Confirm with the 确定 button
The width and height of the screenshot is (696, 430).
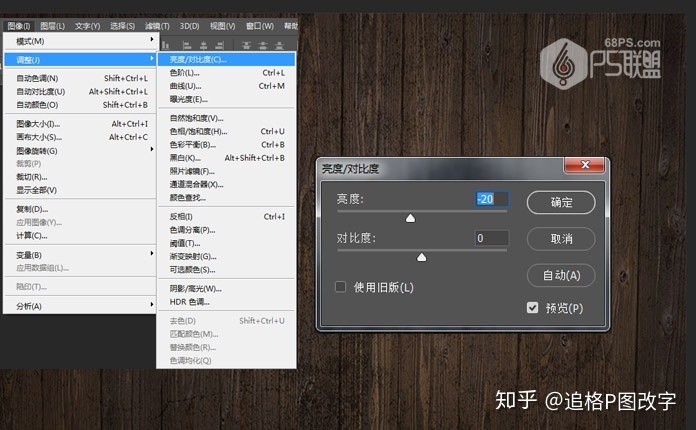[561, 202]
